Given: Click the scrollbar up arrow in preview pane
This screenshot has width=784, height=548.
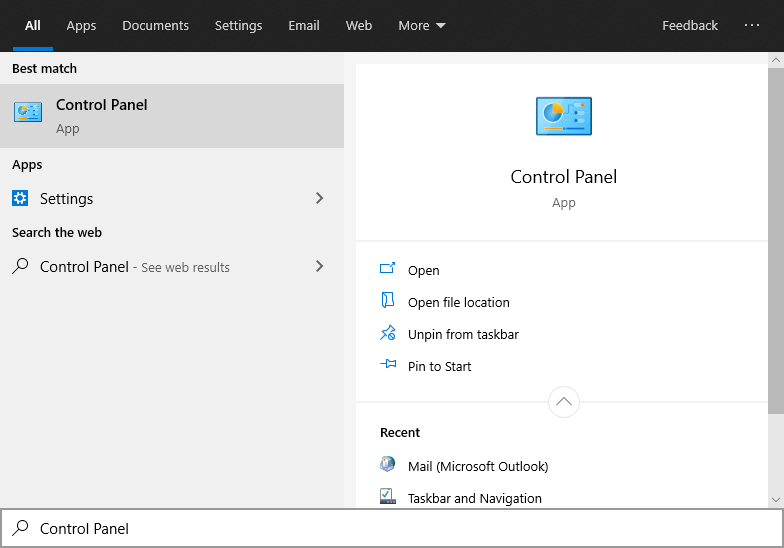Looking at the screenshot, I should click(776, 60).
